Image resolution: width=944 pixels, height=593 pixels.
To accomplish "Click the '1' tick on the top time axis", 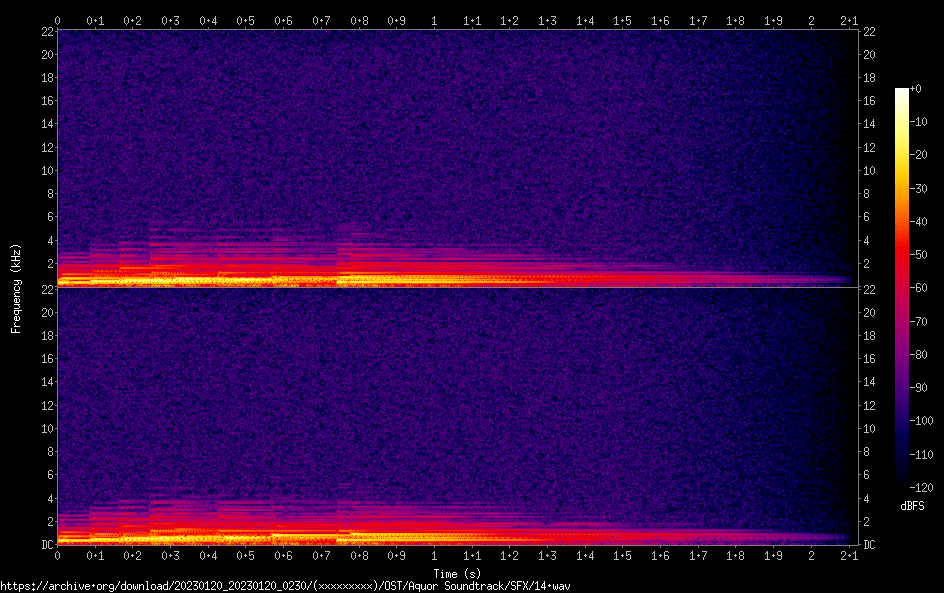I will point(434,20).
